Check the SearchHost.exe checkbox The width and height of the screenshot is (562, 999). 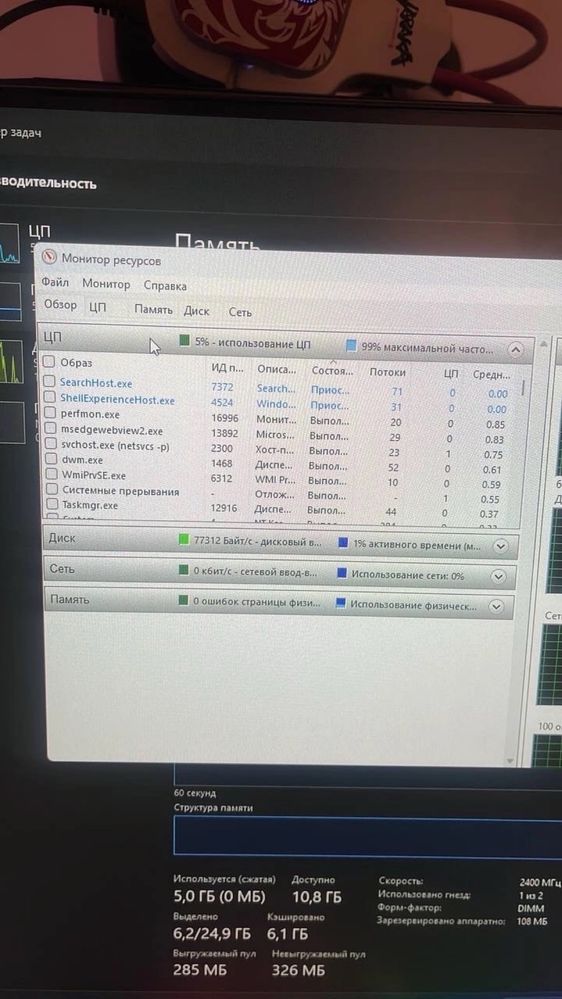pos(49,382)
